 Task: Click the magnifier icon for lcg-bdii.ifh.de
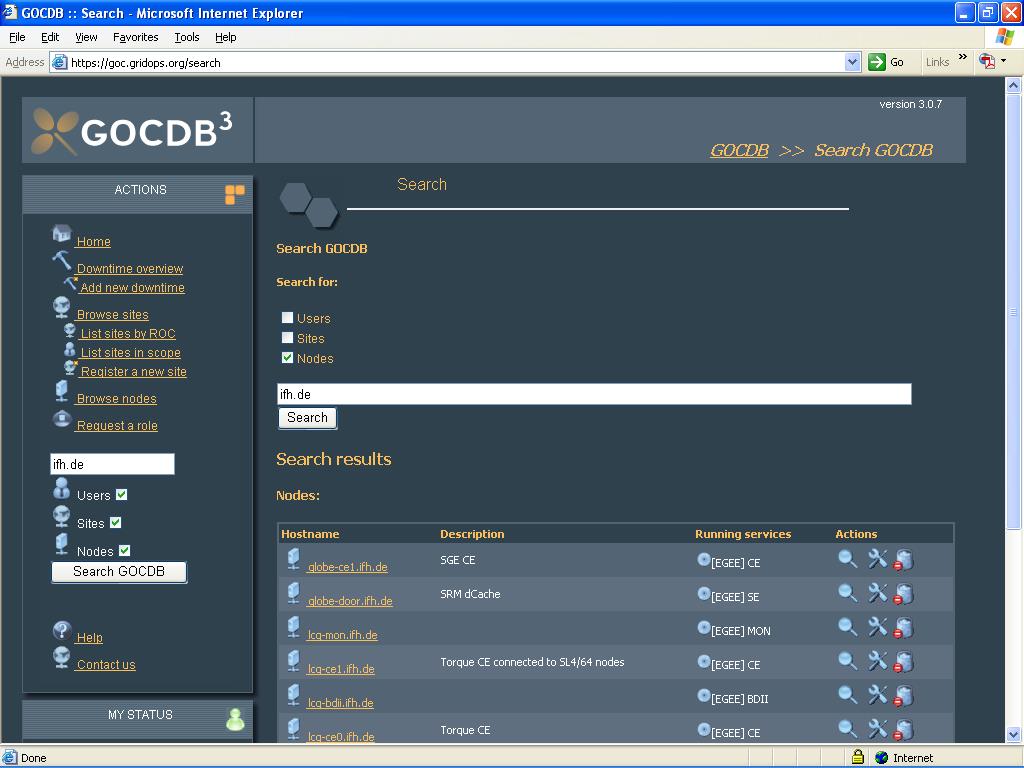point(848,695)
